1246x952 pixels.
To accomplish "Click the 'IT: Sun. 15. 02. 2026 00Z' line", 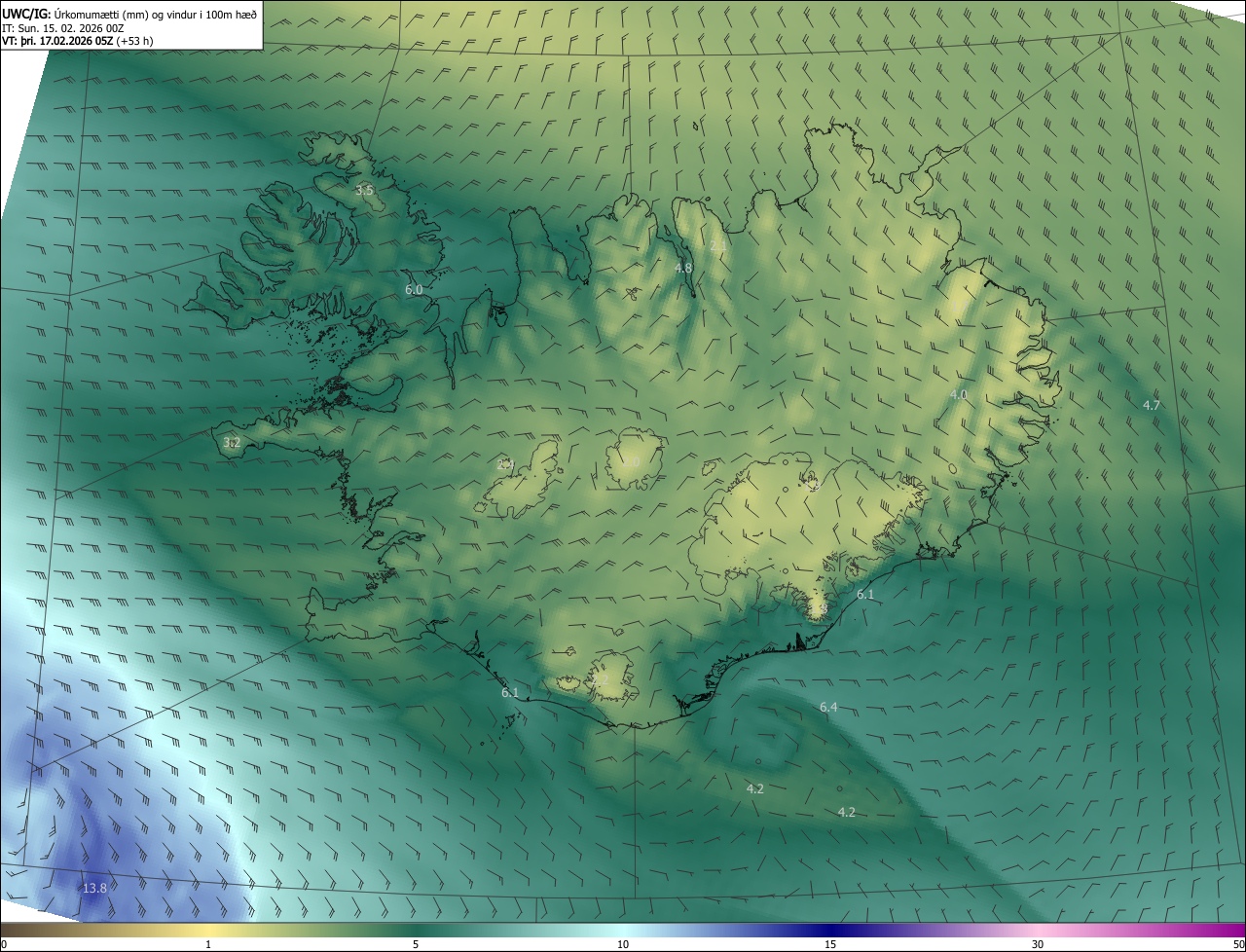I will click(x=63, y=28).
